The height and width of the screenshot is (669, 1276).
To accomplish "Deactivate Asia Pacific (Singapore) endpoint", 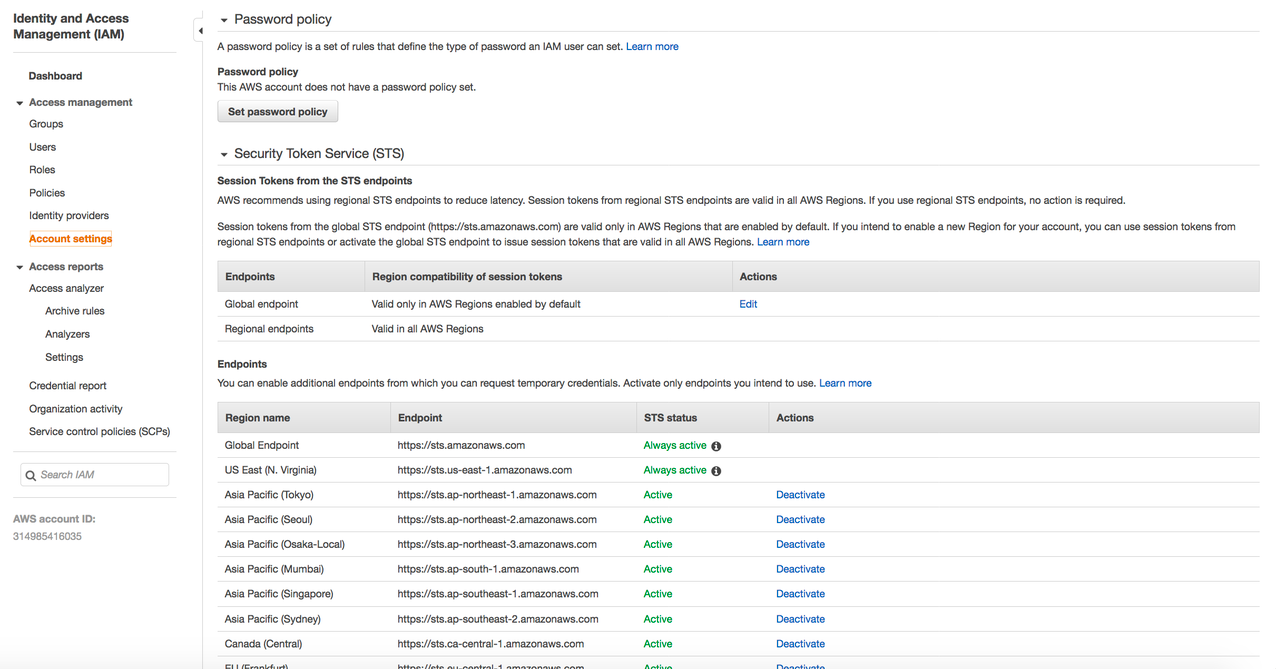I will (800, 594).
